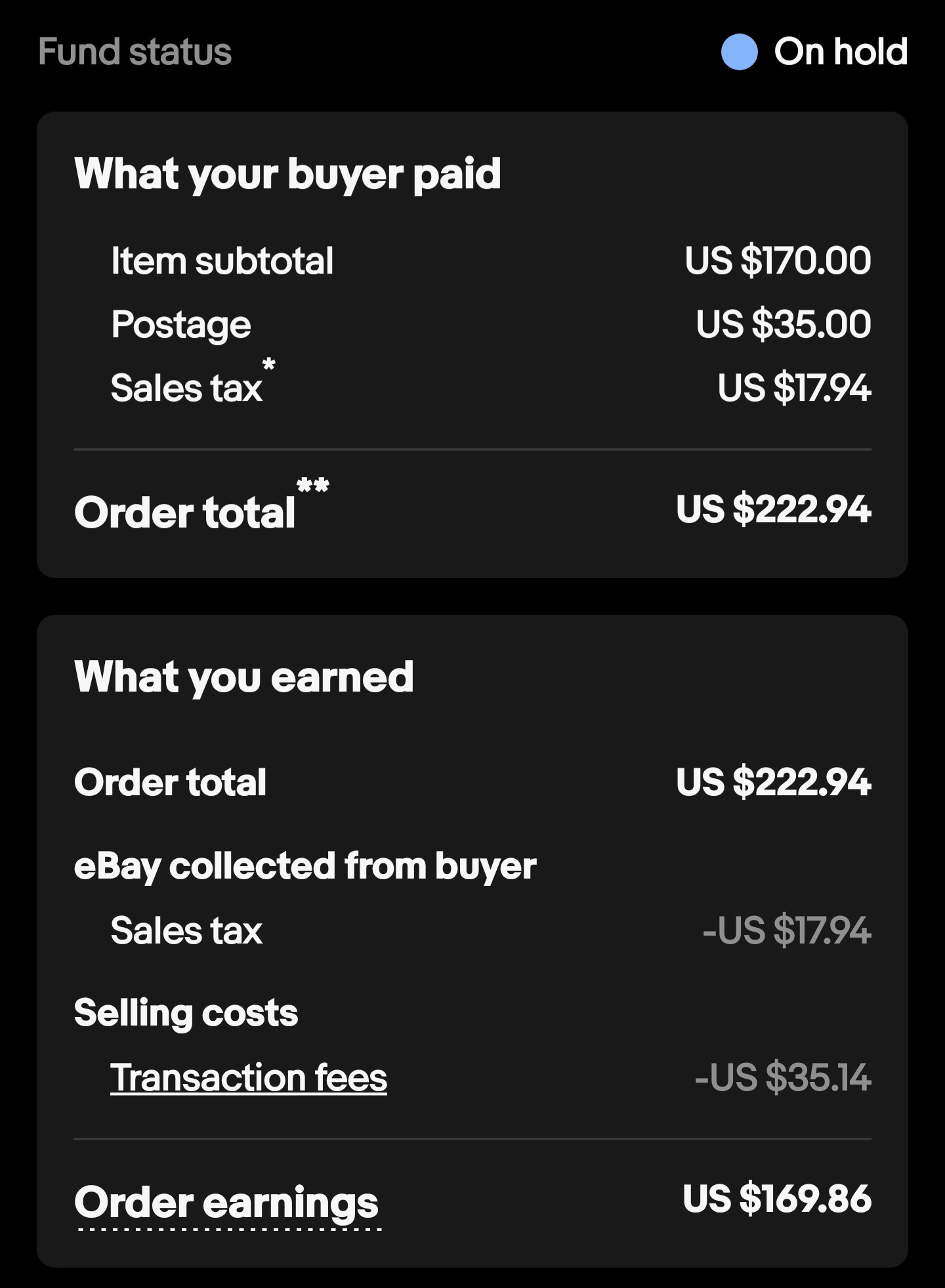Open the Transaction fees link
Screen dimensions: 945x1288
pyautogui.click(x=249, y=1077)
